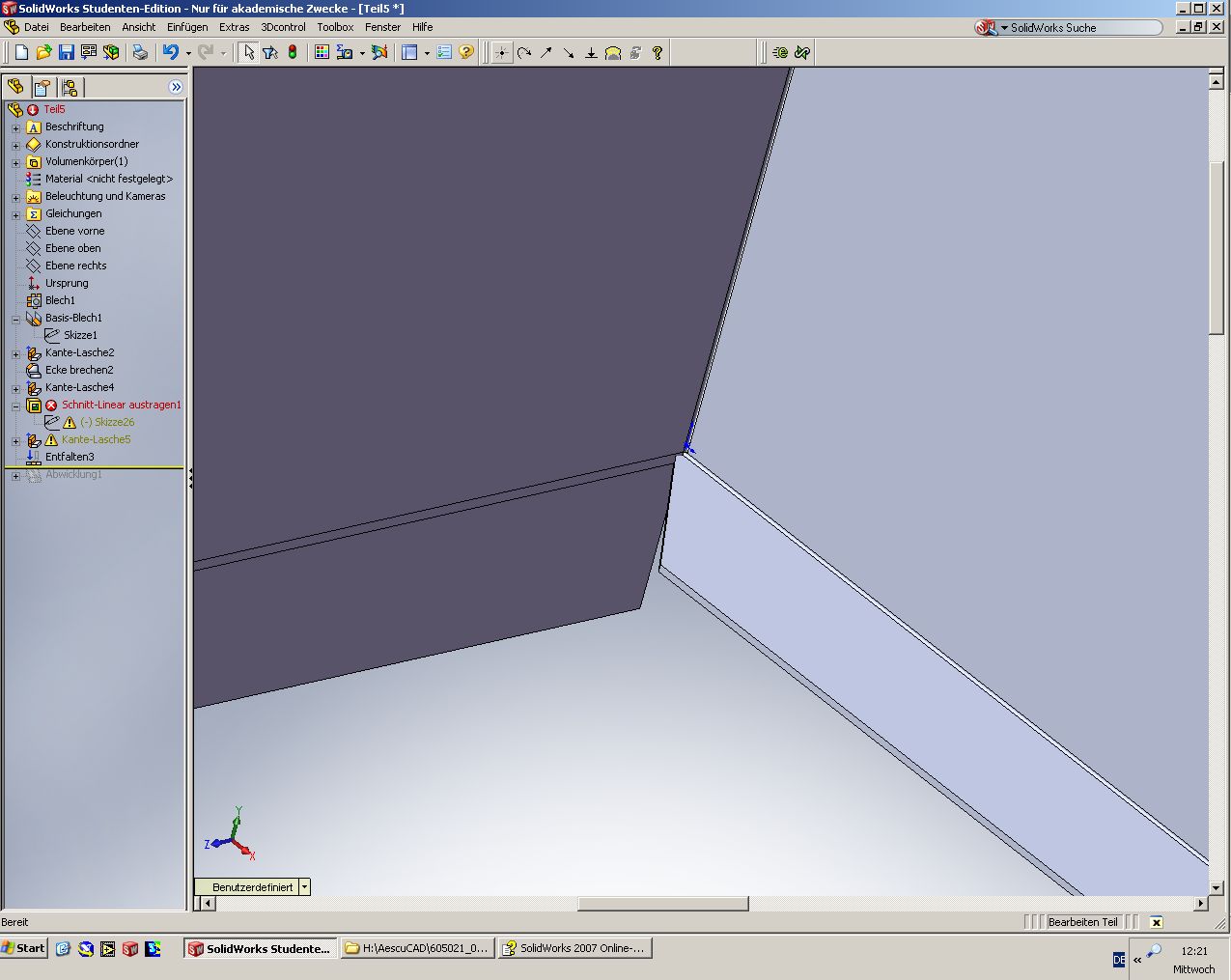This screenshot has width=1231, height=980.
Task: Select the arrow cursor Select tool
Action: (x=248, y=52)
